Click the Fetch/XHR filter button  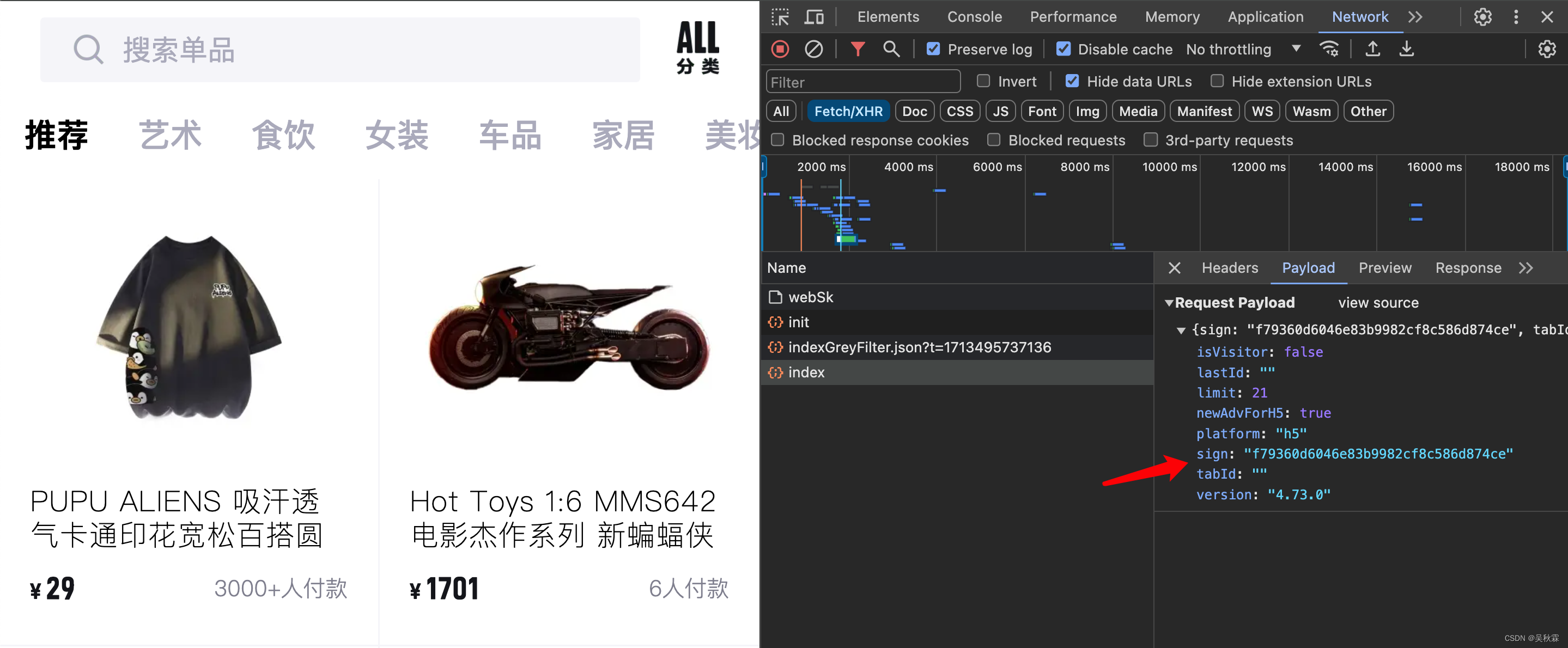[x=847, y=111]
